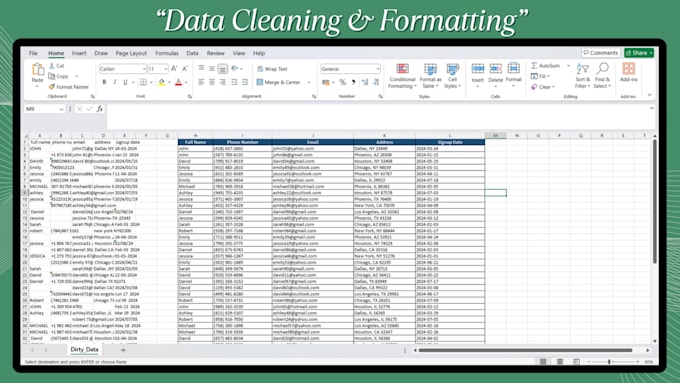Open the Add-ins button

(628, 72)
